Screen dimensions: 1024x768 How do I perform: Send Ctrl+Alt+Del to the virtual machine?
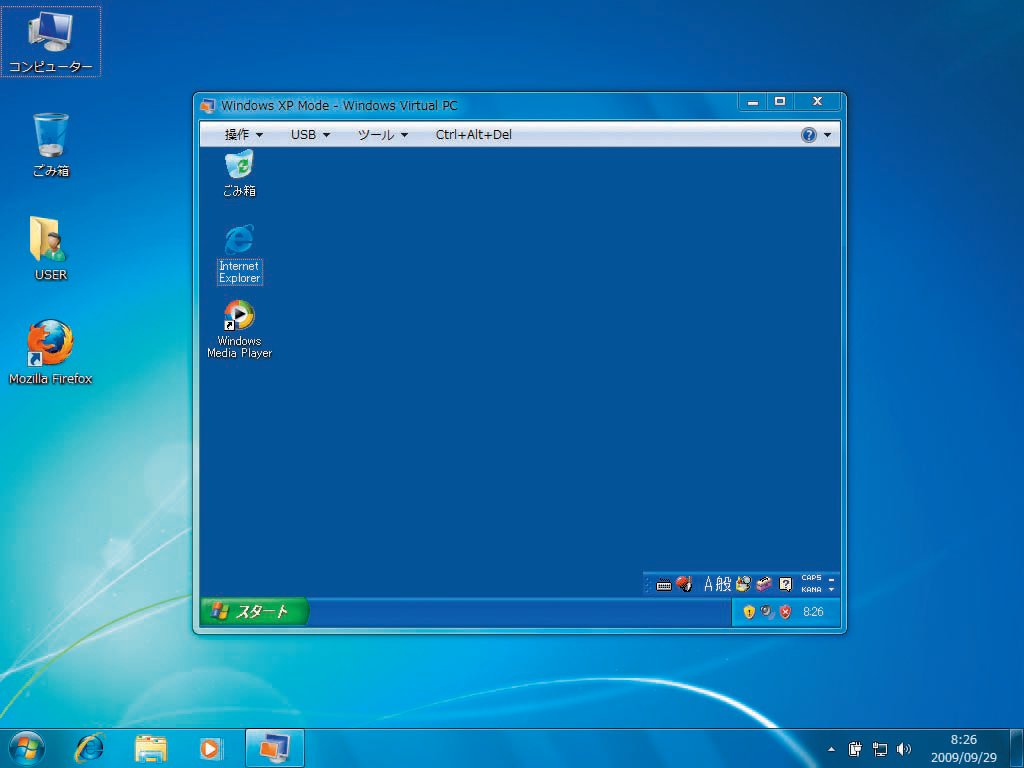[x=473, y=135]
